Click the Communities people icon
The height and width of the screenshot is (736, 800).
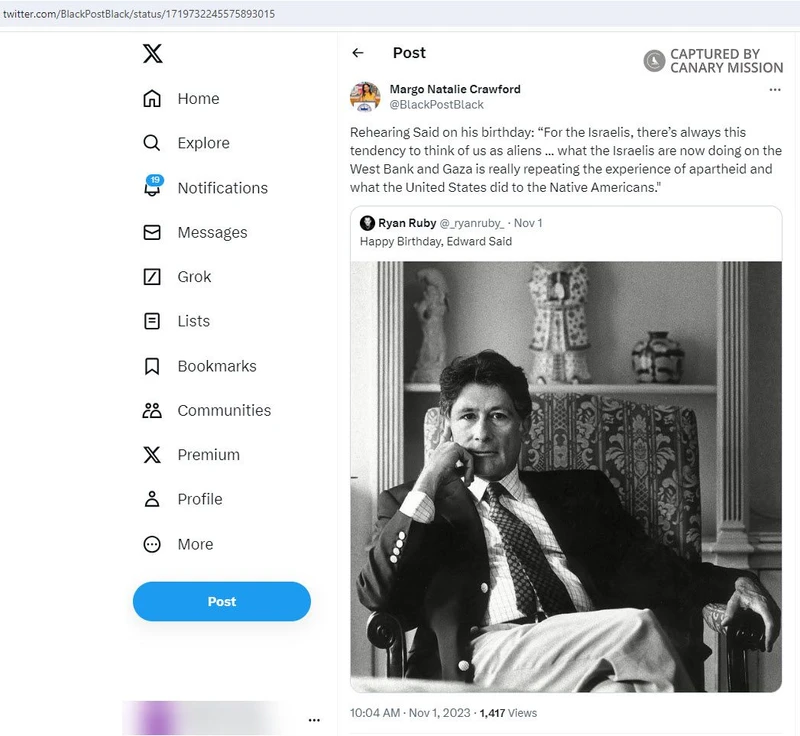pos(152,410)
